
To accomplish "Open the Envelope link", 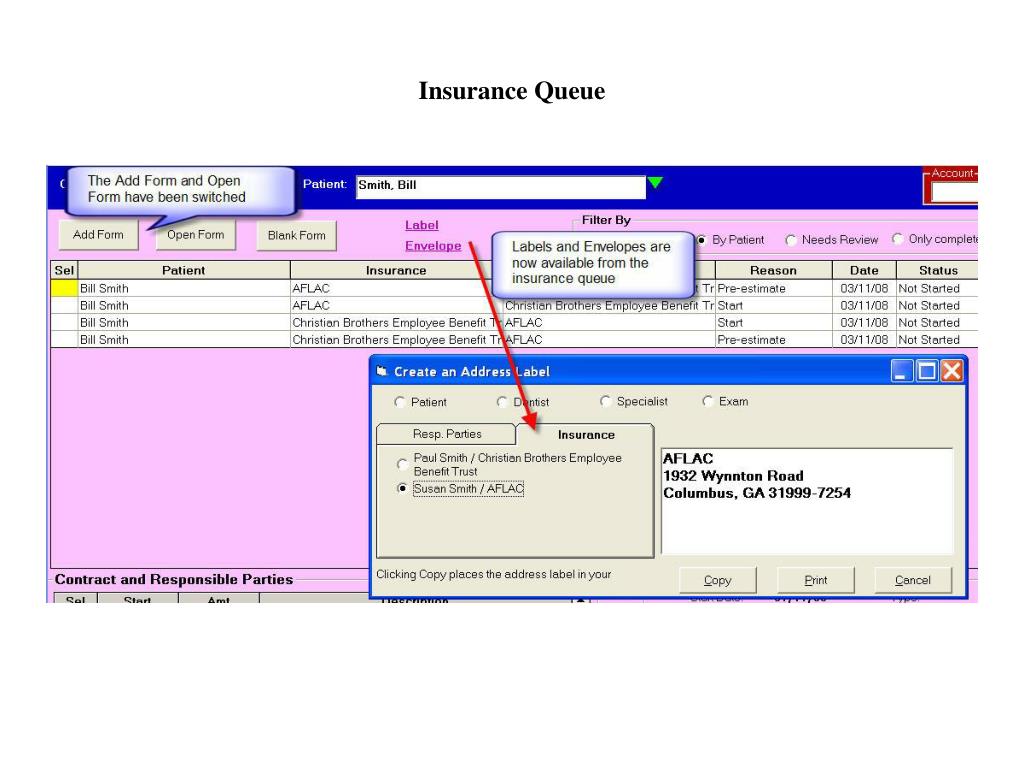I will coord(433,246).
